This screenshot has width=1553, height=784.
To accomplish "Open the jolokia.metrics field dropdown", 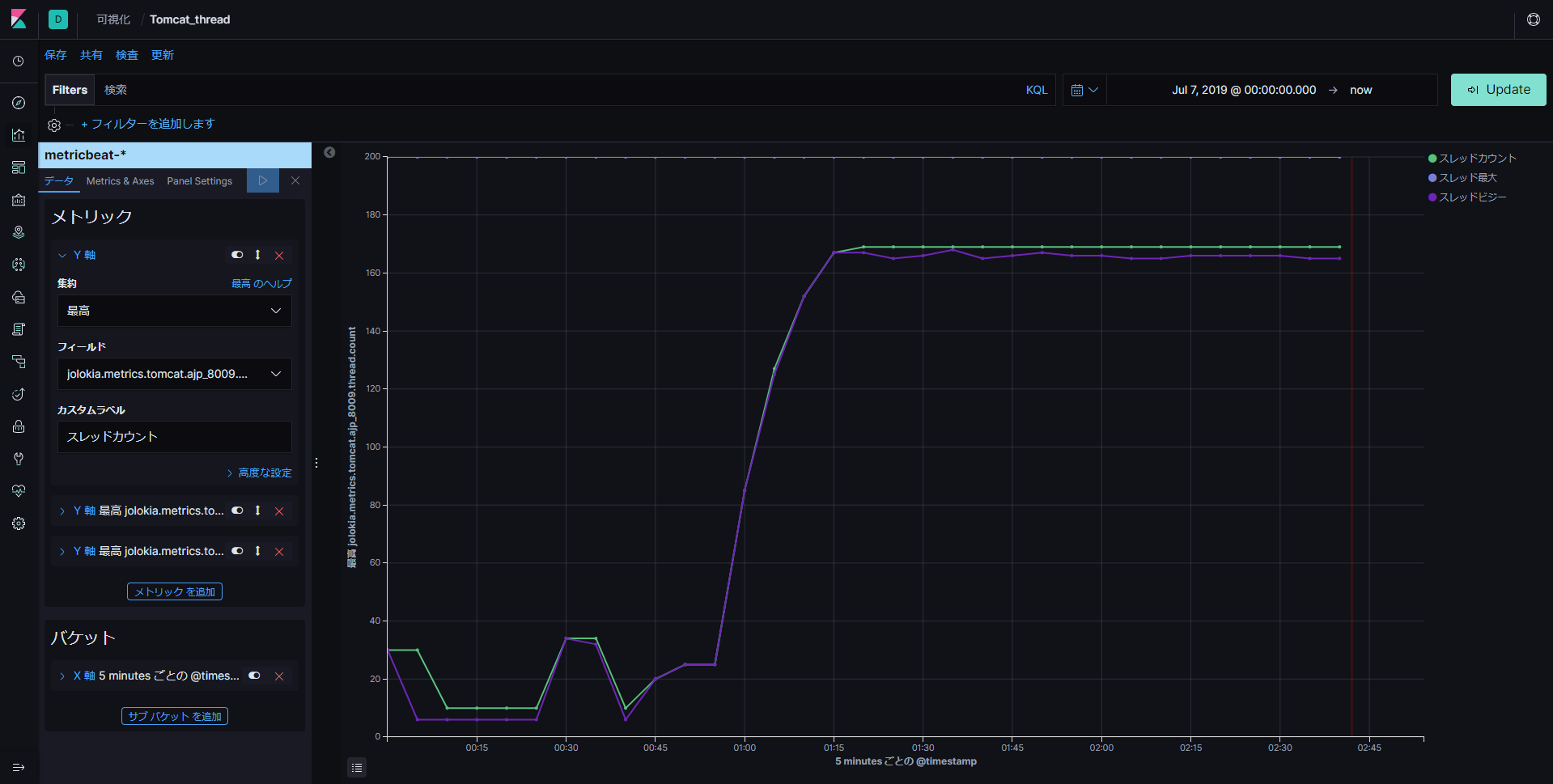I will coord(174,374).
